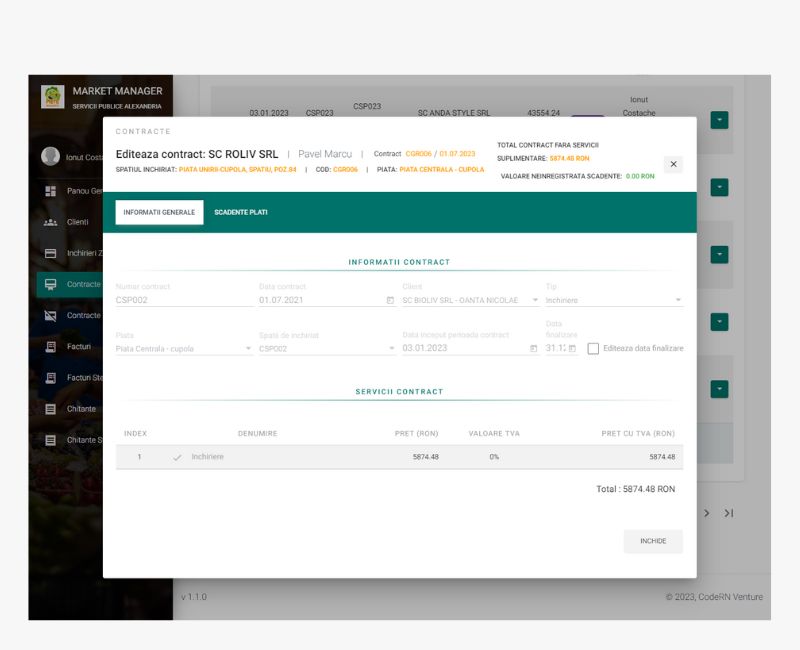Expand the Client dropdown
The image size is (800, 650).
[535, 300]
